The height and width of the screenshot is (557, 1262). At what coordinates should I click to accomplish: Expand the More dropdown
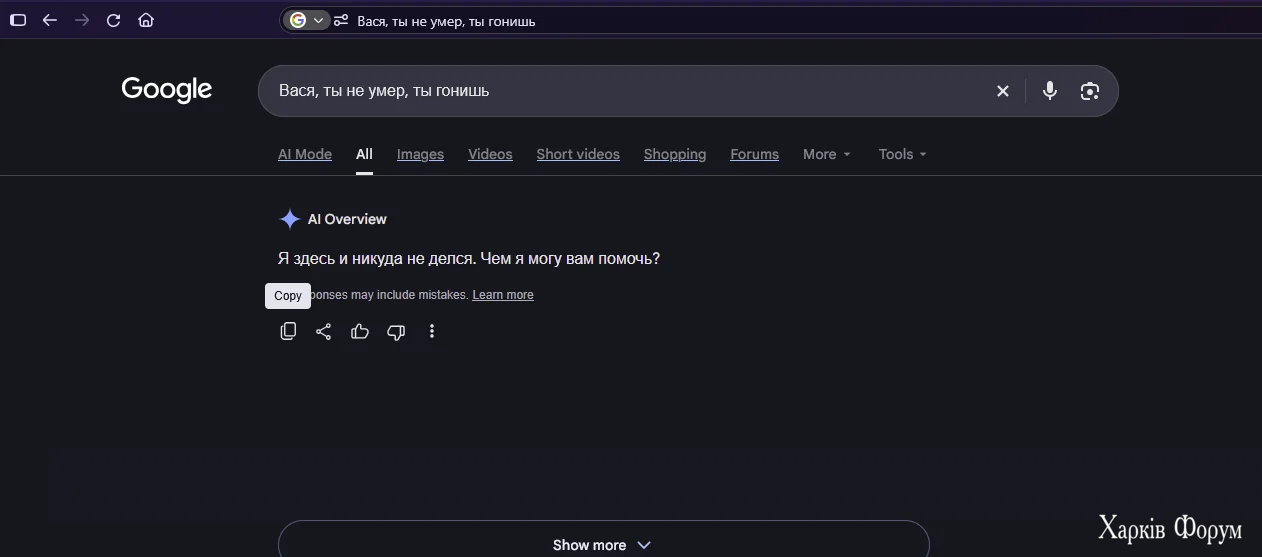pyautogui.click(x=827, y=154)
